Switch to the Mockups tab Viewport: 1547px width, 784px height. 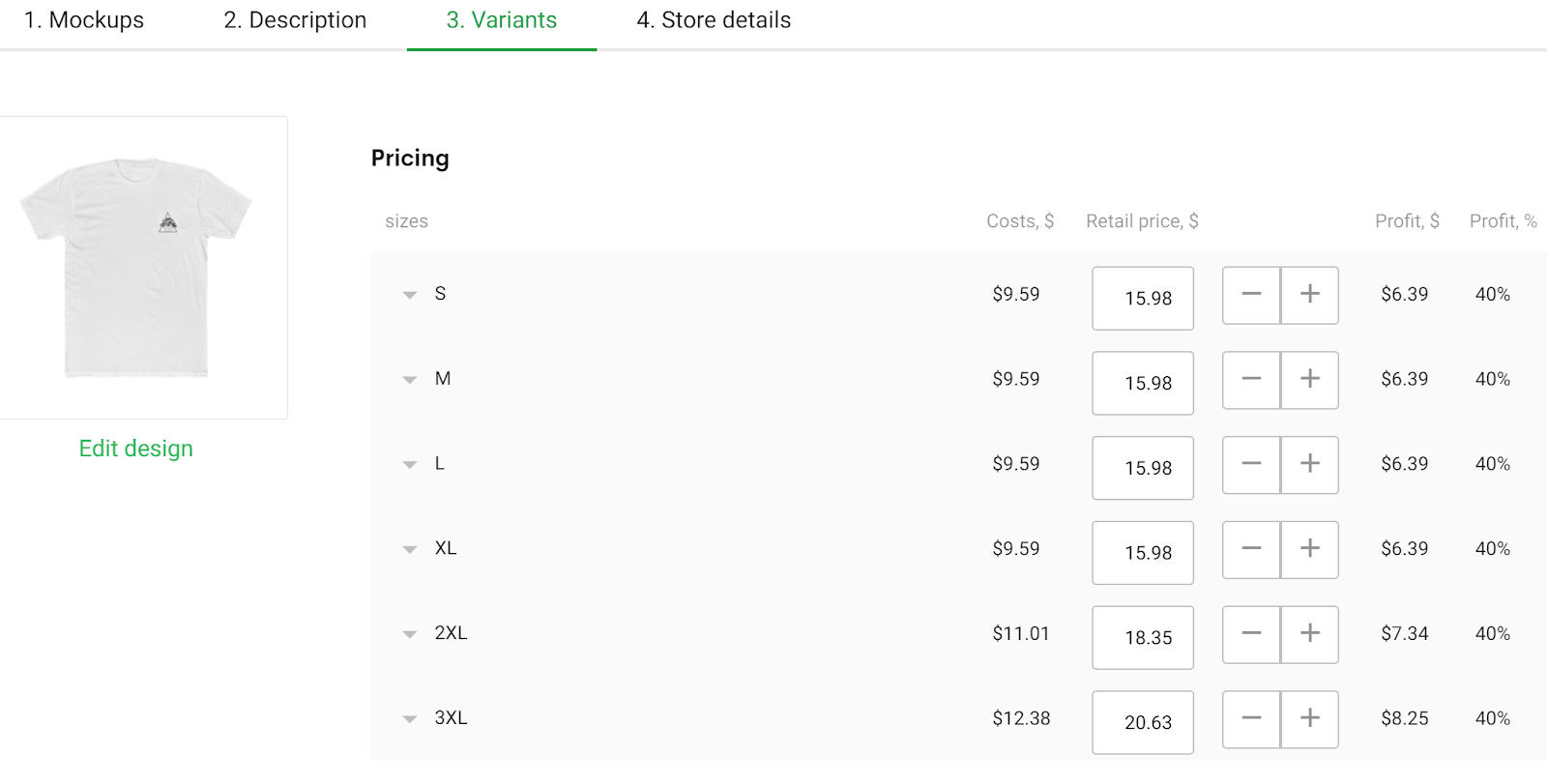(x=84, y=20)
